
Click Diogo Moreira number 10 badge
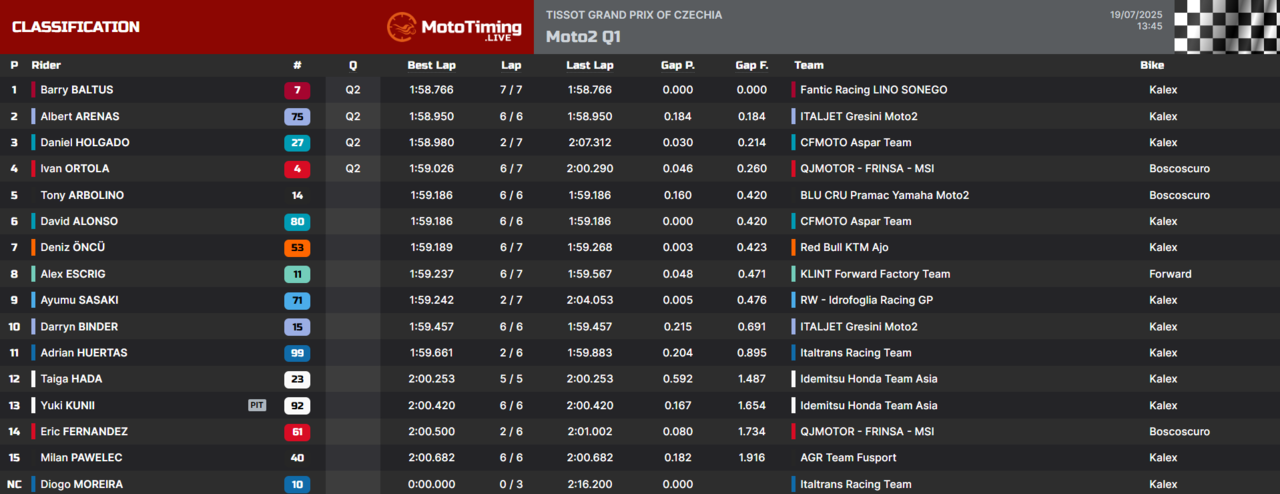click(297, 484)
